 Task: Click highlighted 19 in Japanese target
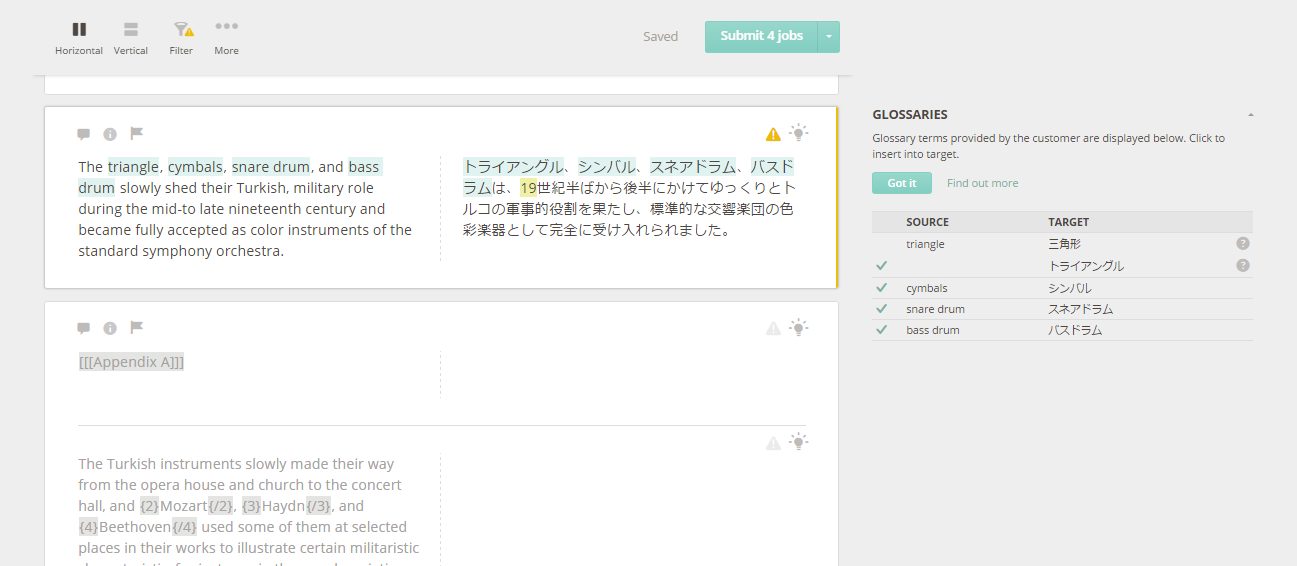(528, 188)
